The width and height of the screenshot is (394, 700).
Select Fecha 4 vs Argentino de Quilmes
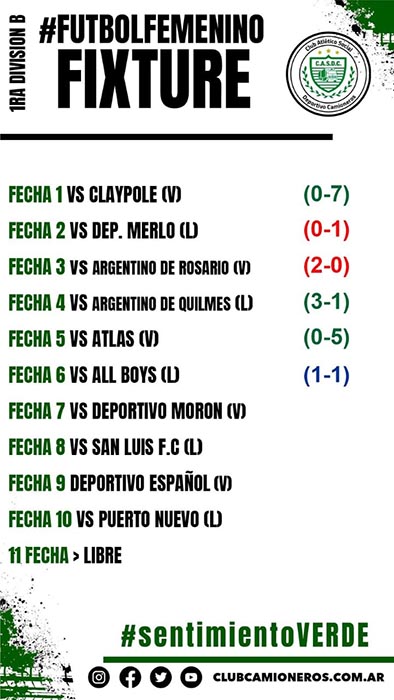tap(131, 304)
